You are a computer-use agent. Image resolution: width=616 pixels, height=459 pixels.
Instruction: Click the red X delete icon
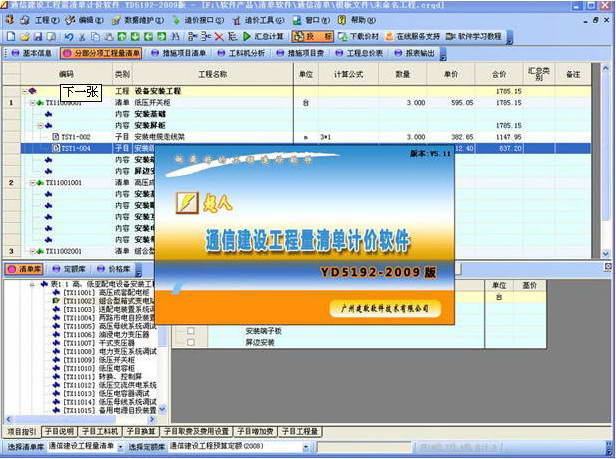point(219,37)
